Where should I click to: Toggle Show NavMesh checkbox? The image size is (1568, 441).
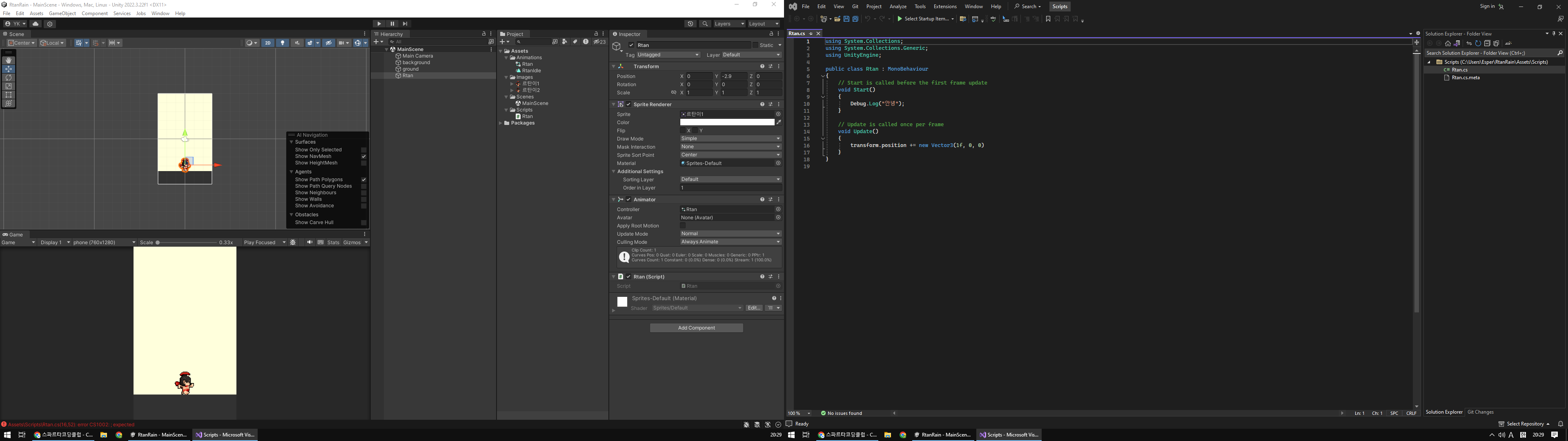tap(364, 156)
